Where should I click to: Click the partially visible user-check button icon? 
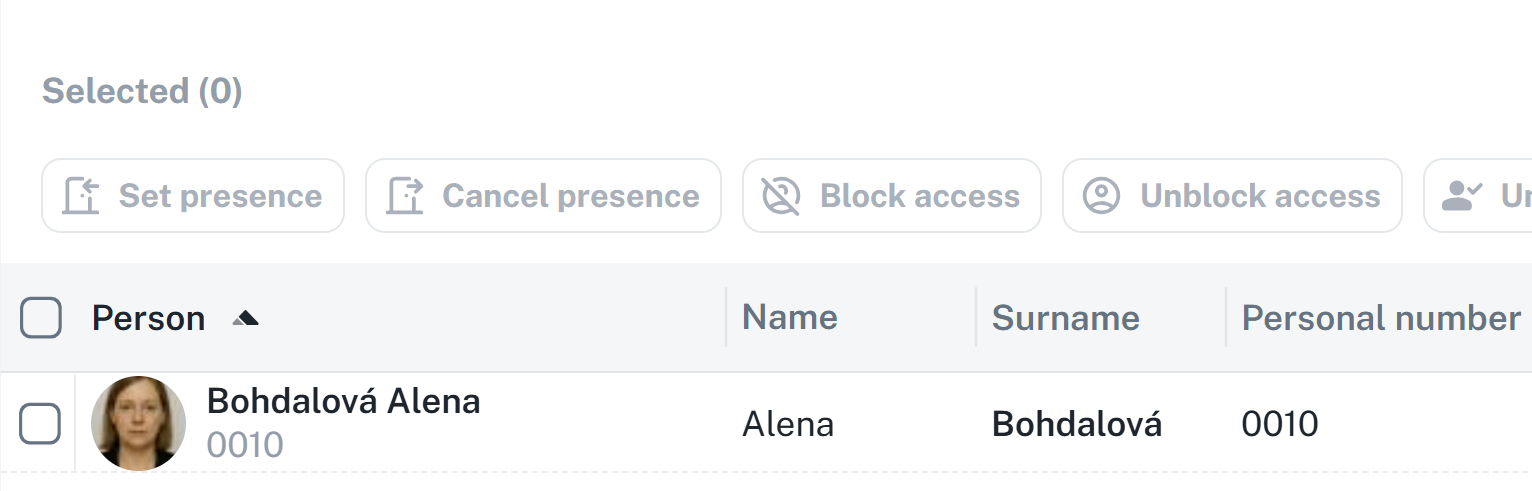(x=1461, y=196)
